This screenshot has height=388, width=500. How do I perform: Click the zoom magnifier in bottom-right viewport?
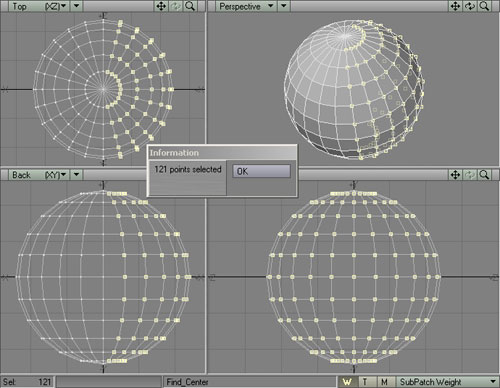pos(484,175)
